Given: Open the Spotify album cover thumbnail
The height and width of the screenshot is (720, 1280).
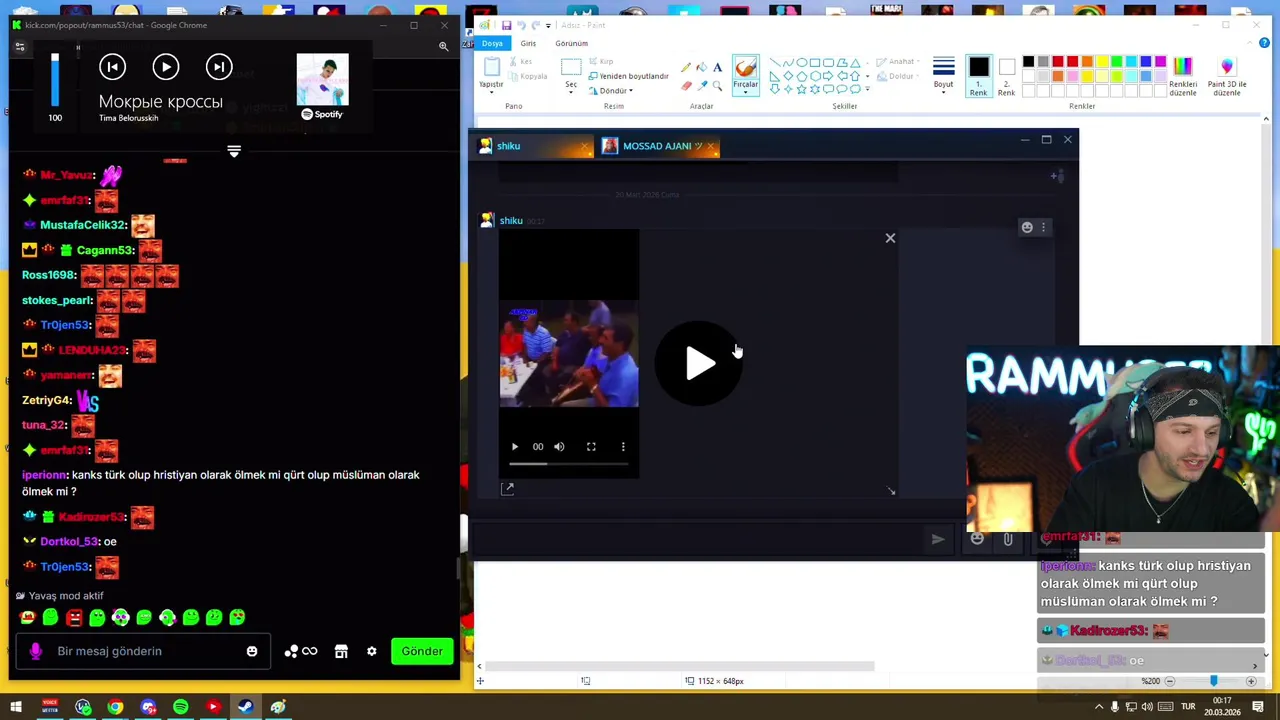Looking at the screenshot, I should pyautogui.click(x=322, y=79).
